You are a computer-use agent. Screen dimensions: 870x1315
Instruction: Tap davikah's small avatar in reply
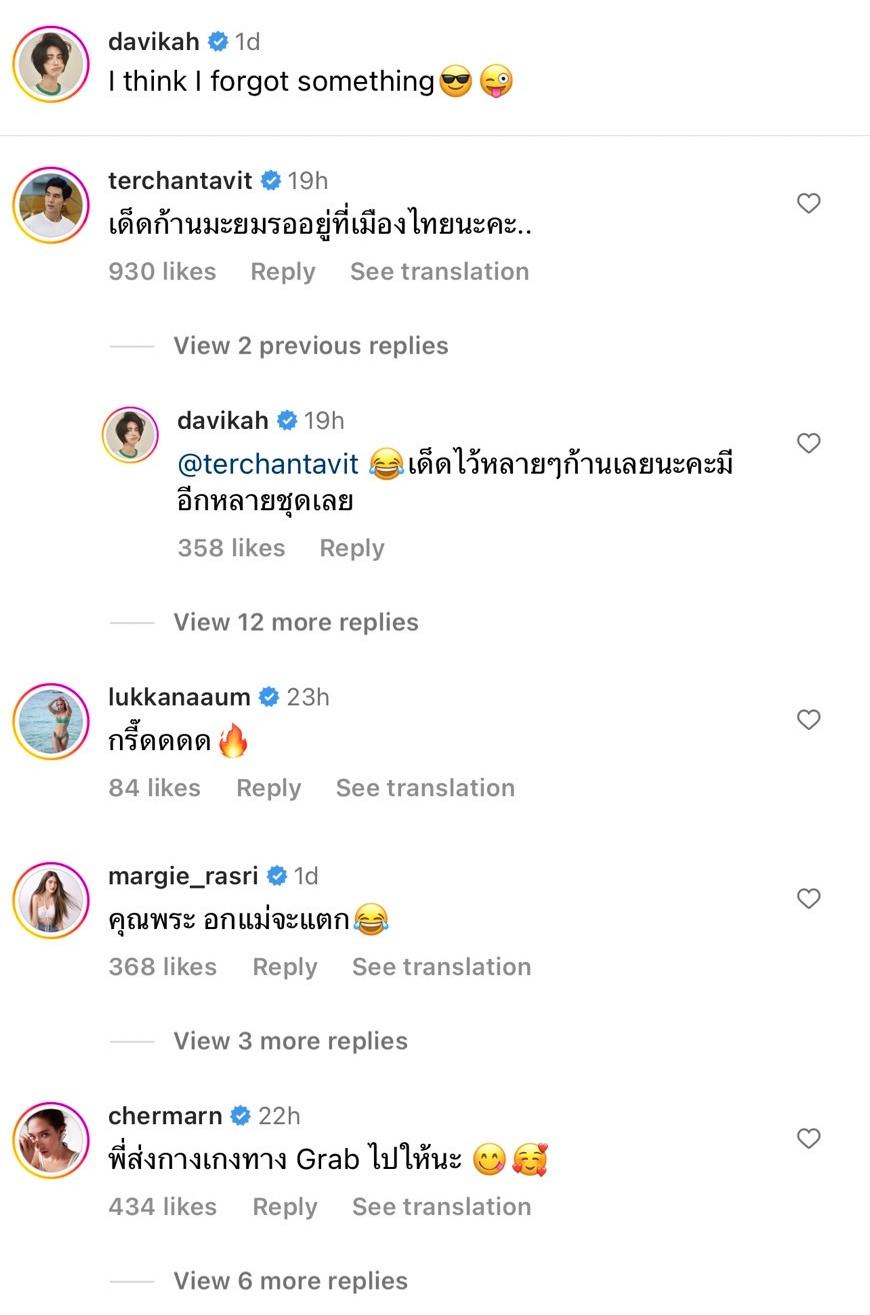131,435
